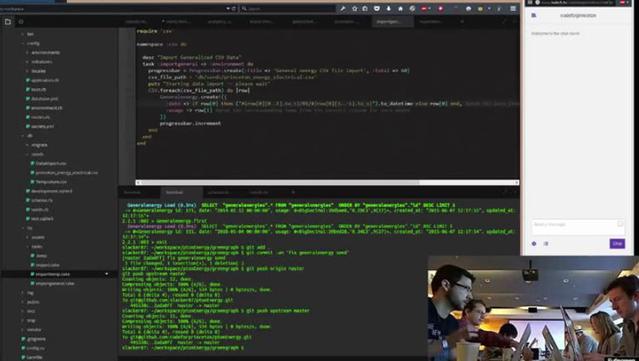Open import.rake in tasks folder

pos(46,265)
